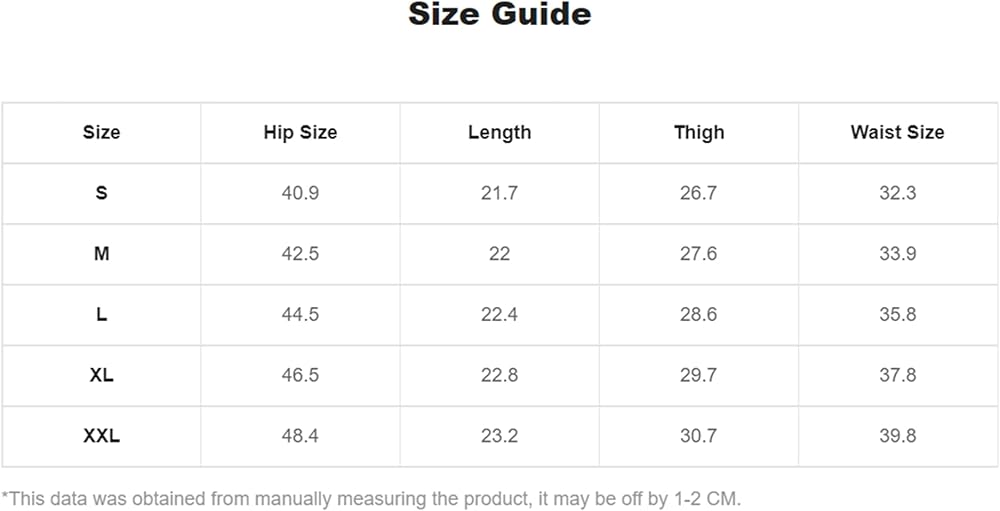Select thigh value 30.7
This screenshot has height=511, width=1000.
tap(698, 436)
